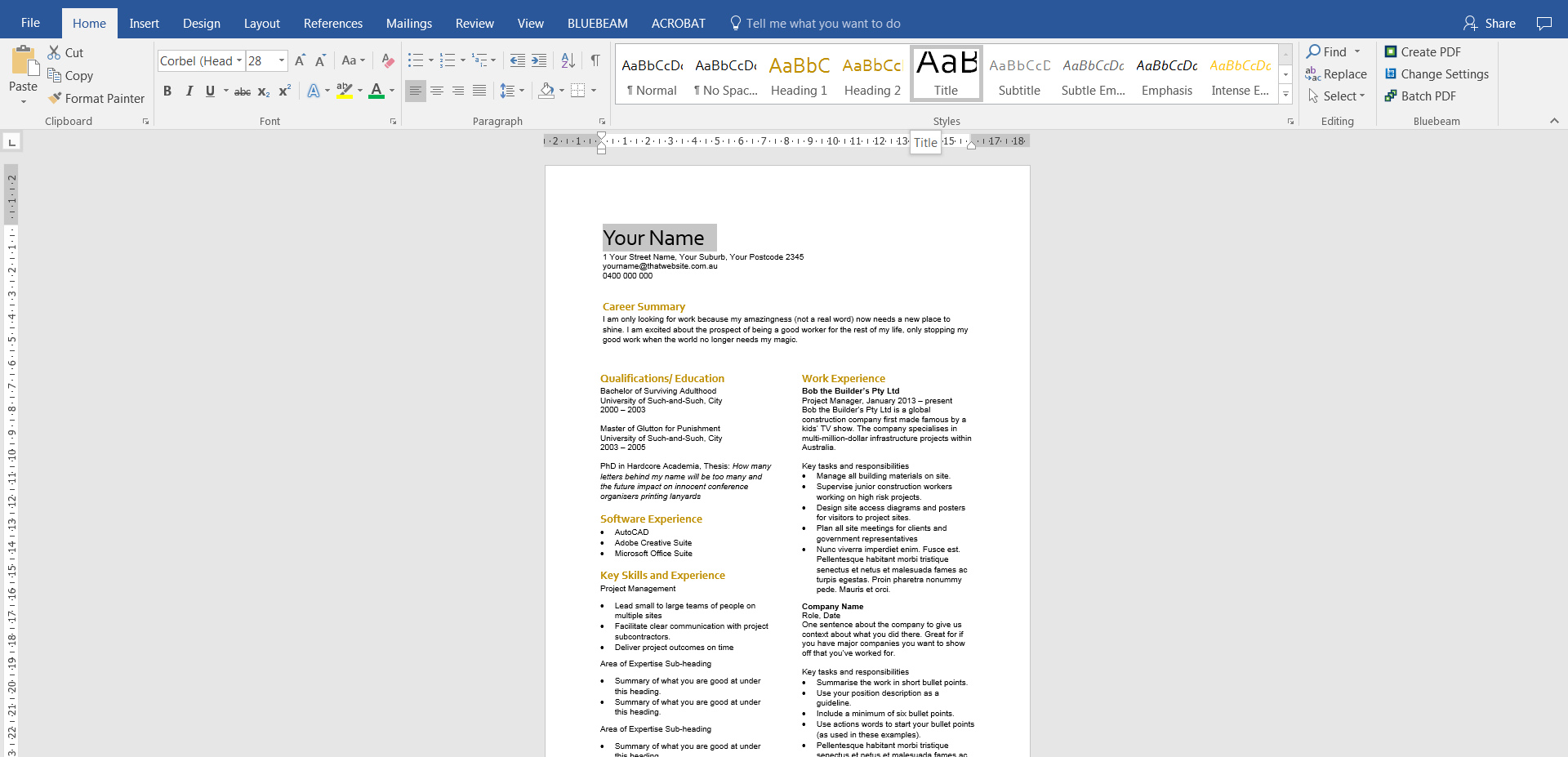Apply the Subtitle style
This screenshot has height=757, width=1568.
[1019, 75]
